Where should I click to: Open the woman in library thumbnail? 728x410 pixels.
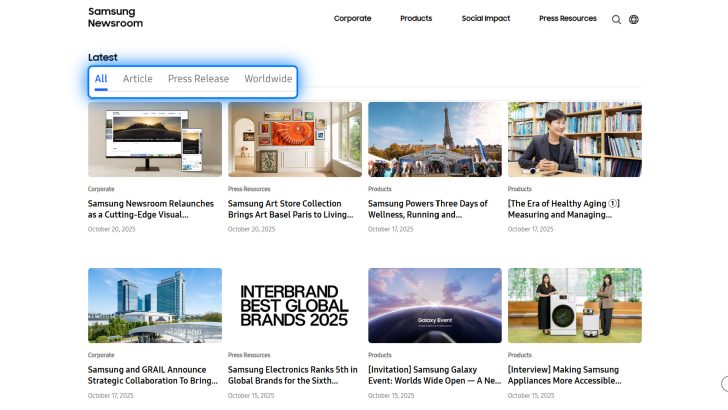coord(575,139)
